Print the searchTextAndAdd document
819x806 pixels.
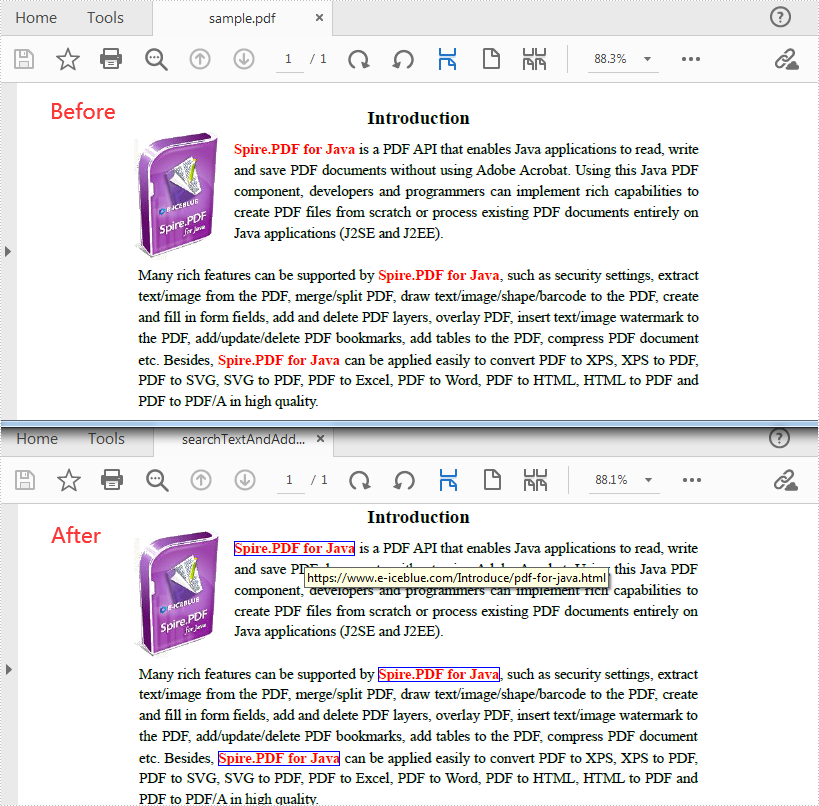(x=112, y=480)
